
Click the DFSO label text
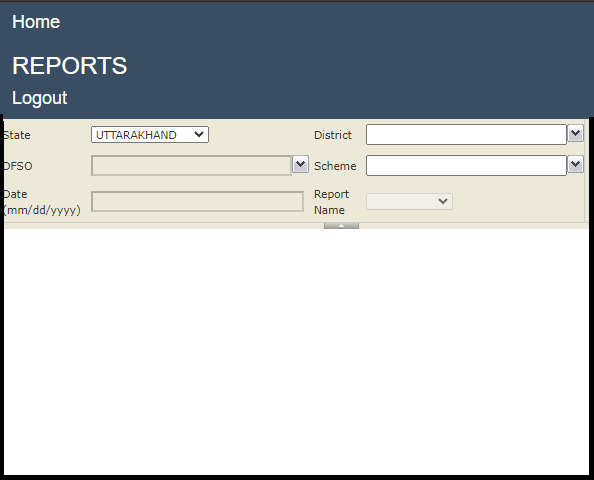click(18, 166)
